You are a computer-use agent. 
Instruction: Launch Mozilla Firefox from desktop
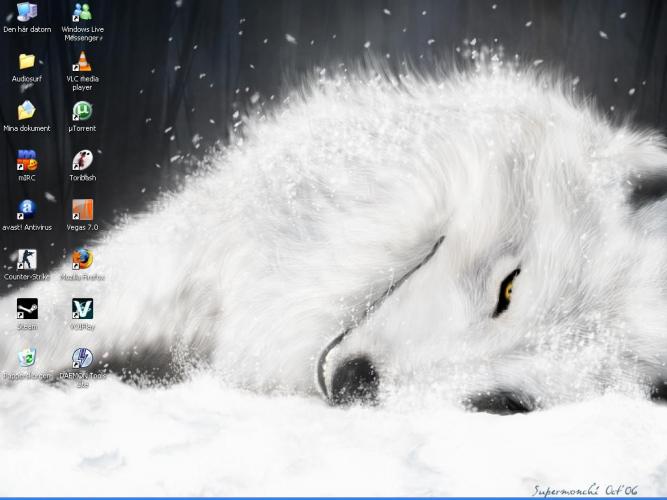[82, 259]
